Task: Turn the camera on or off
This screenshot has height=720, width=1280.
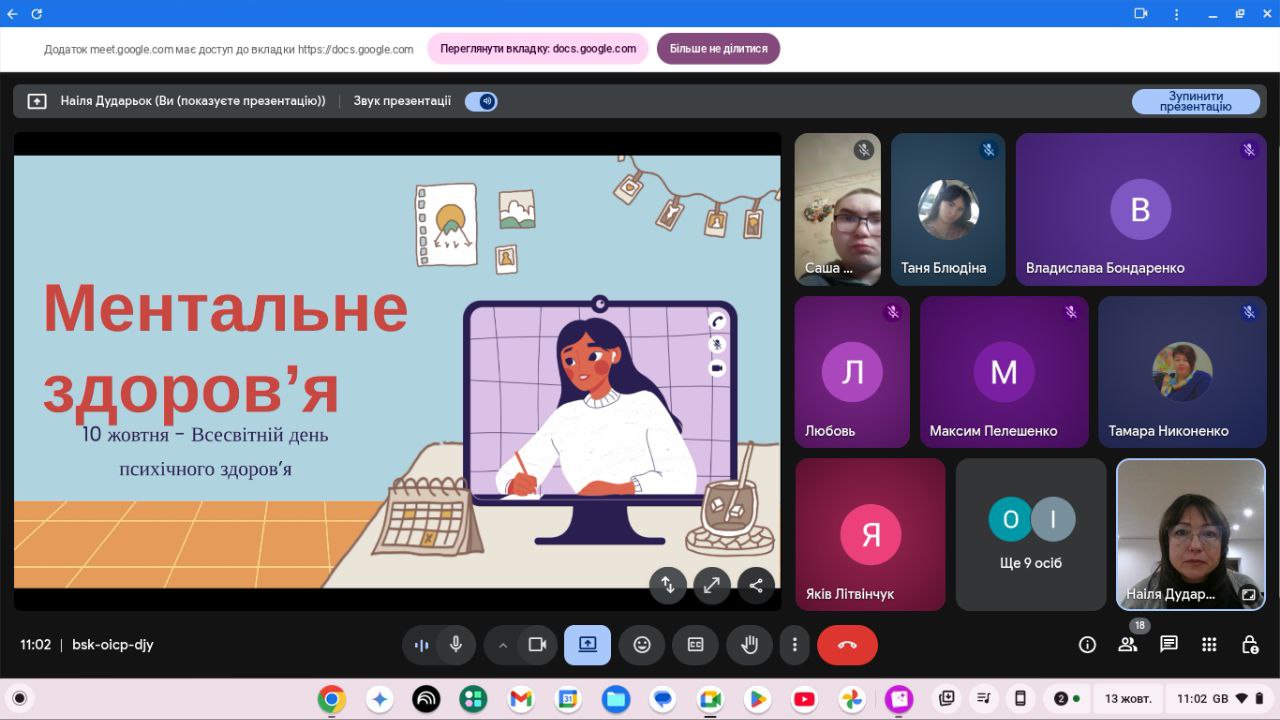Action: pos(537,645)
